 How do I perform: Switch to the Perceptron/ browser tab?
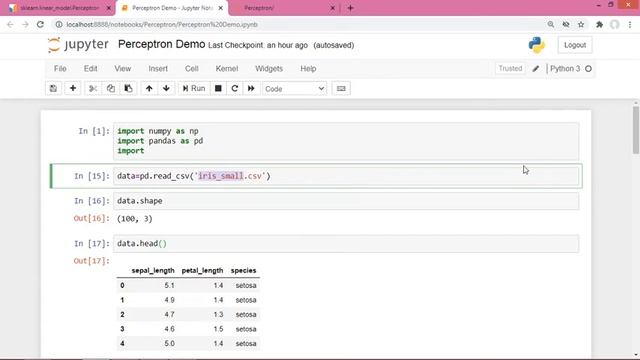point(284,8)
